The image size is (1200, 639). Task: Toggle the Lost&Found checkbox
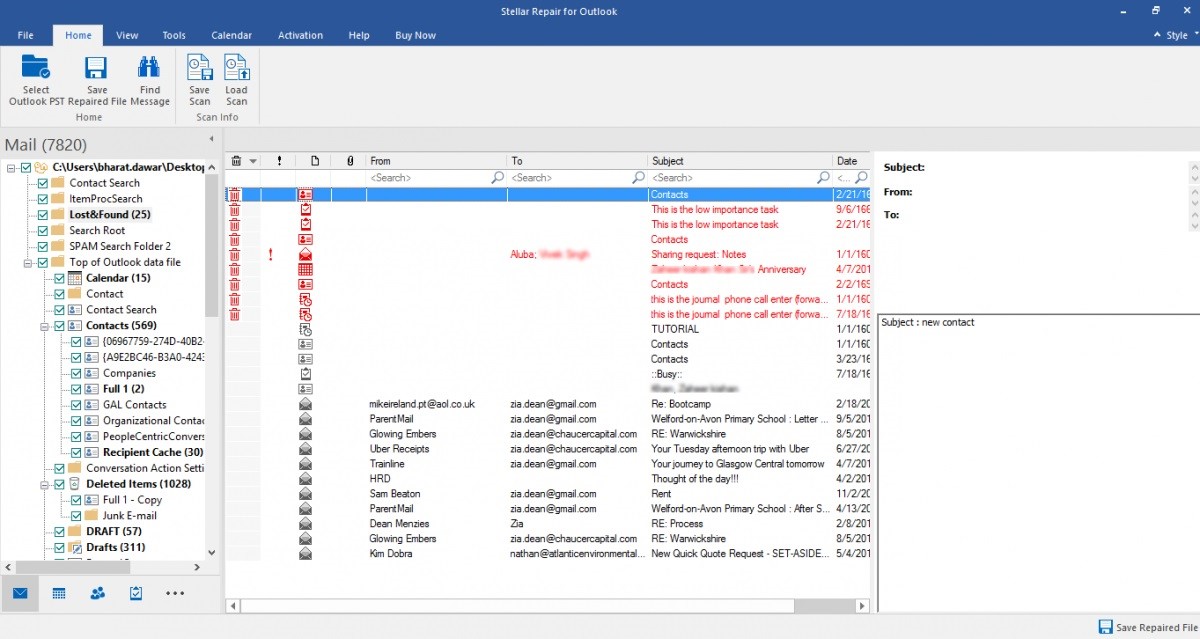tap(42, 215)
